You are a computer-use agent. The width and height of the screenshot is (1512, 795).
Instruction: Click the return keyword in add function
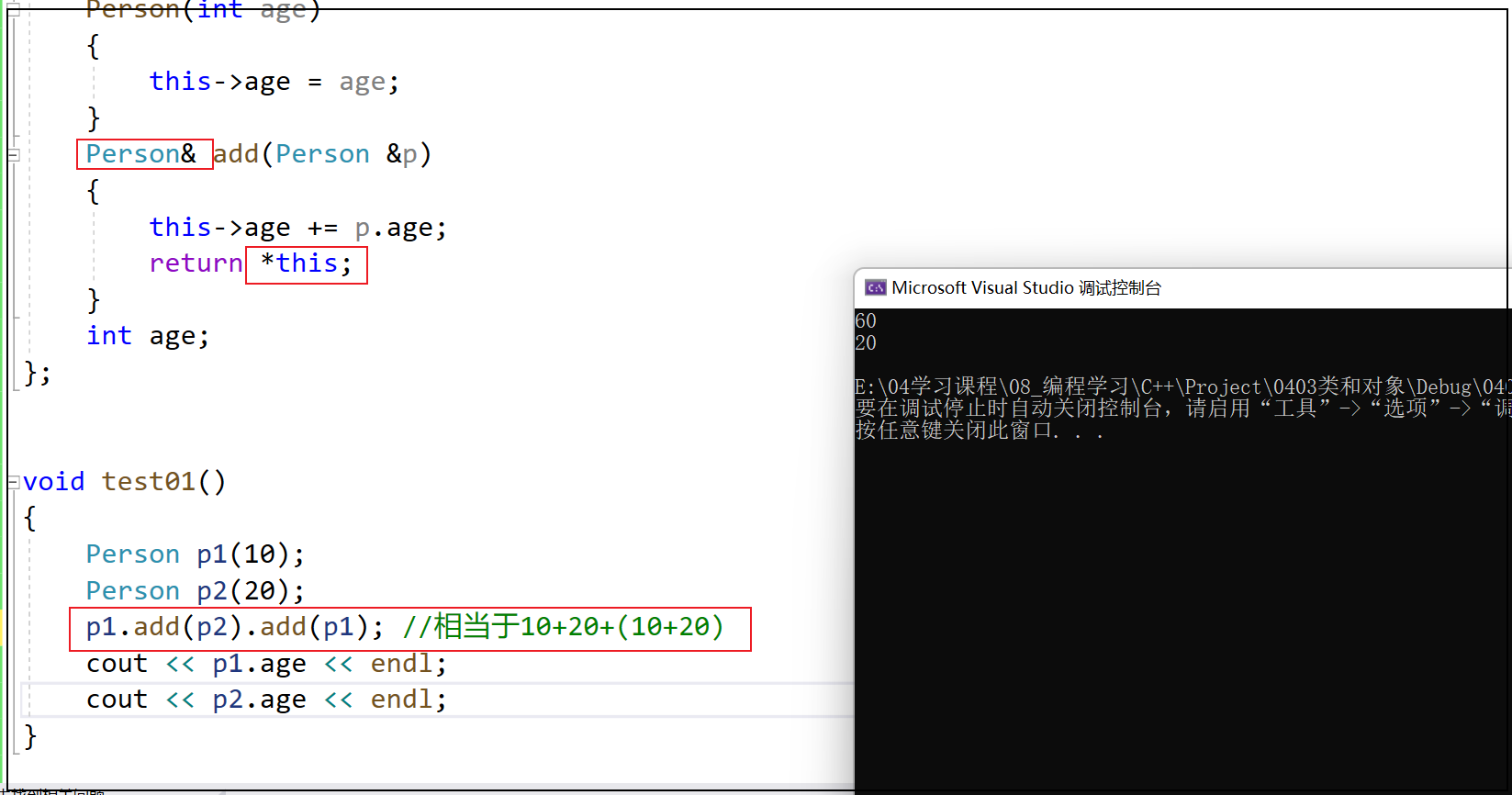coord(196,263)
